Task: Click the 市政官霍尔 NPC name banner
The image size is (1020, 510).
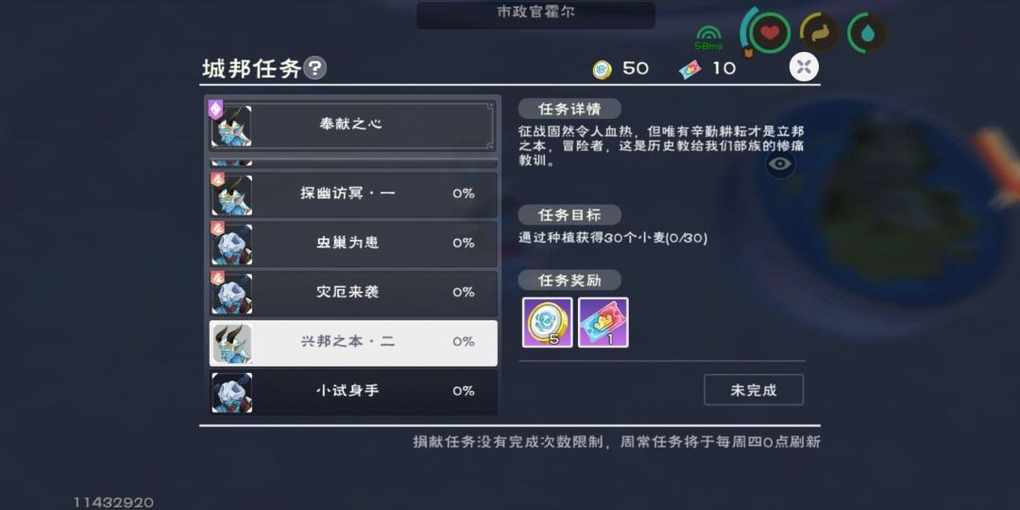Action: (535, 14)
